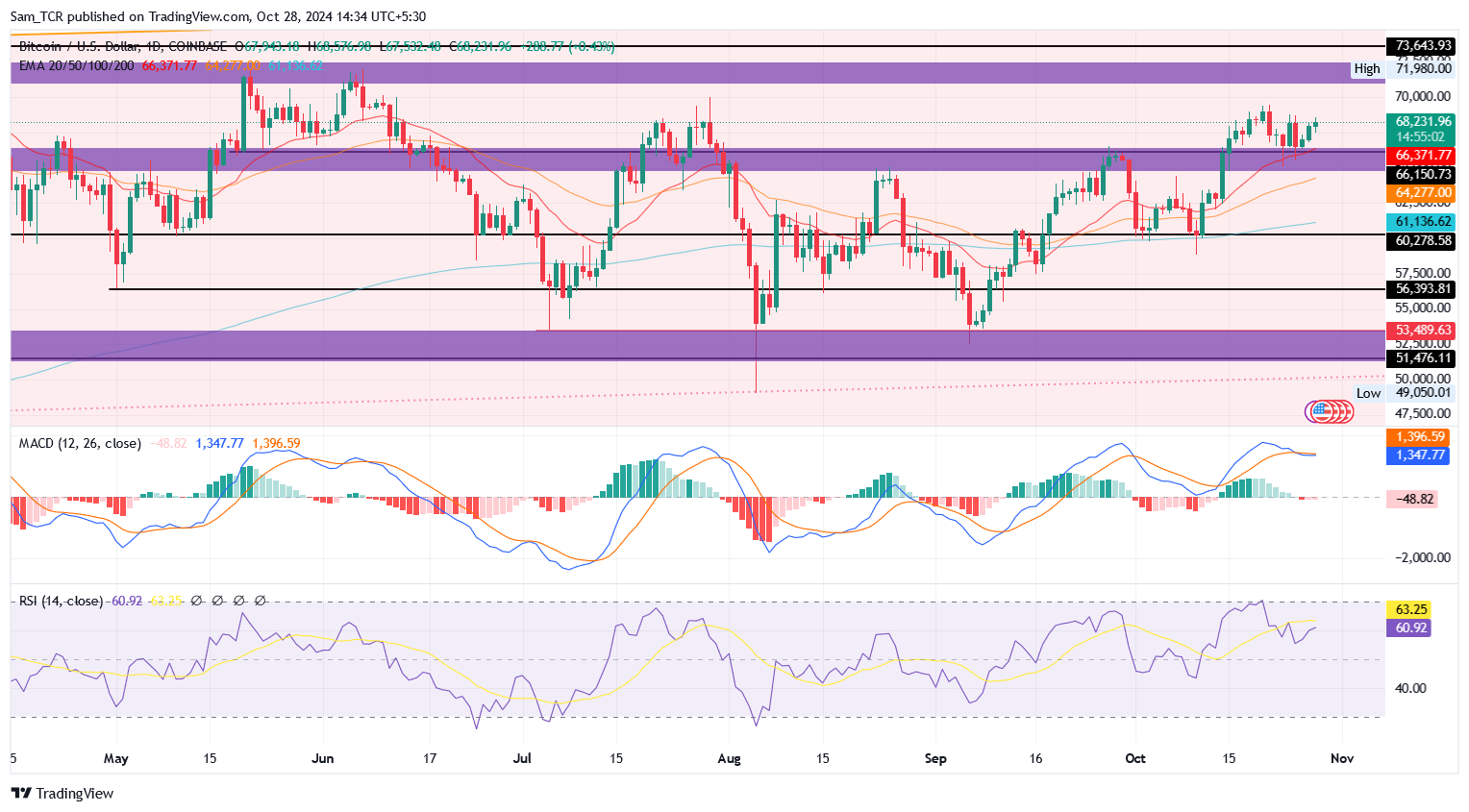This screenshot has height=812, width=1469.
Task: Click the RSI yellow value label 63.25 on axis
Action: (1409, 609)
